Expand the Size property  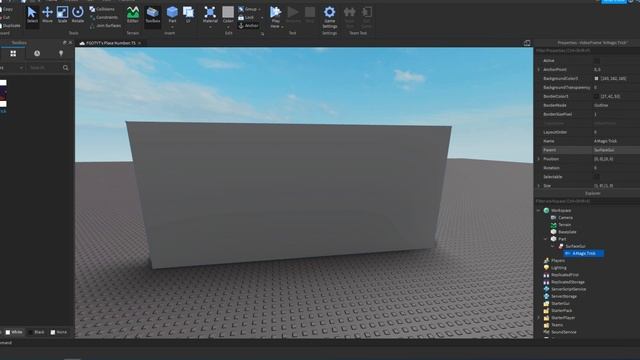[538, 186]
